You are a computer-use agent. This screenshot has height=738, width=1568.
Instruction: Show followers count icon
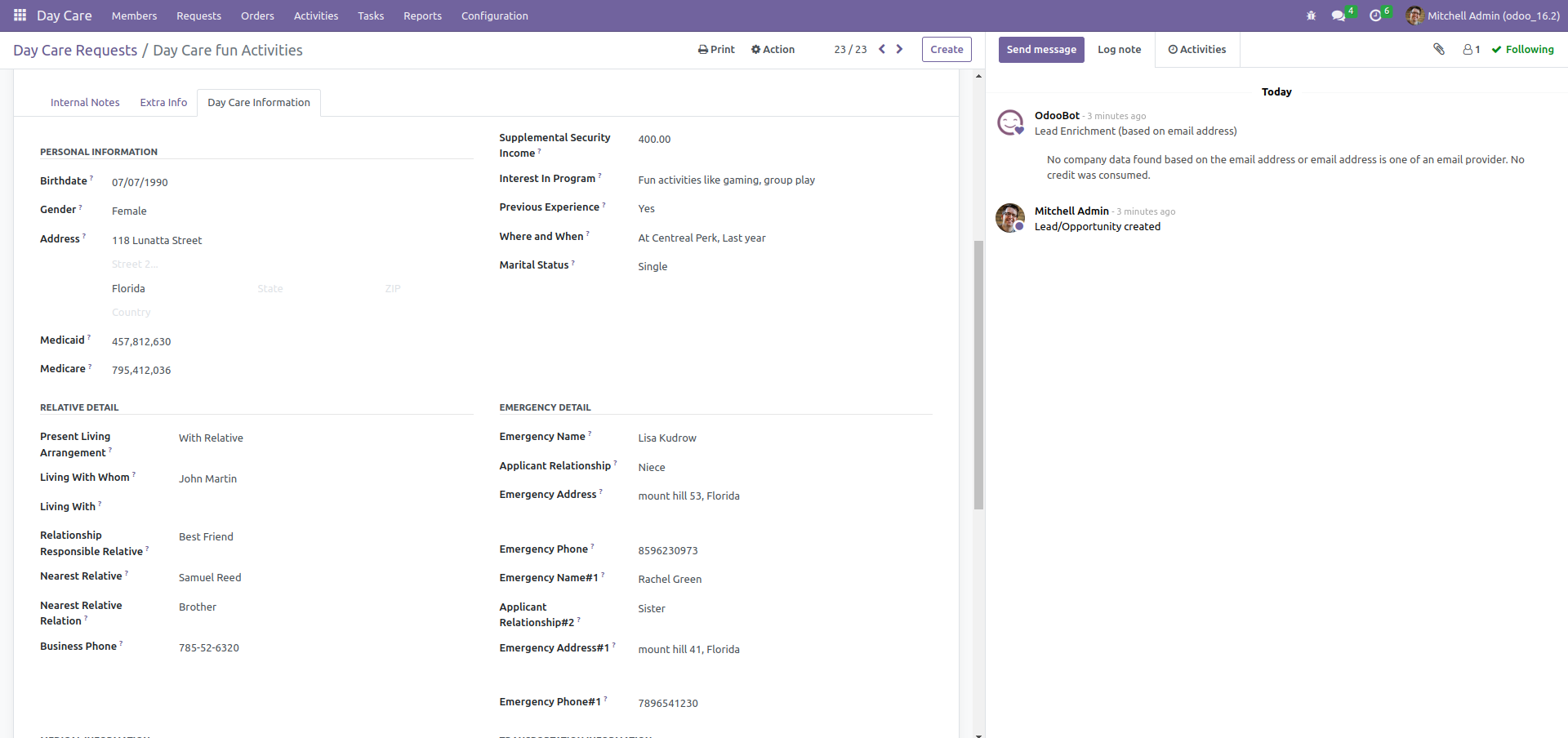(x=1472, y=50)
